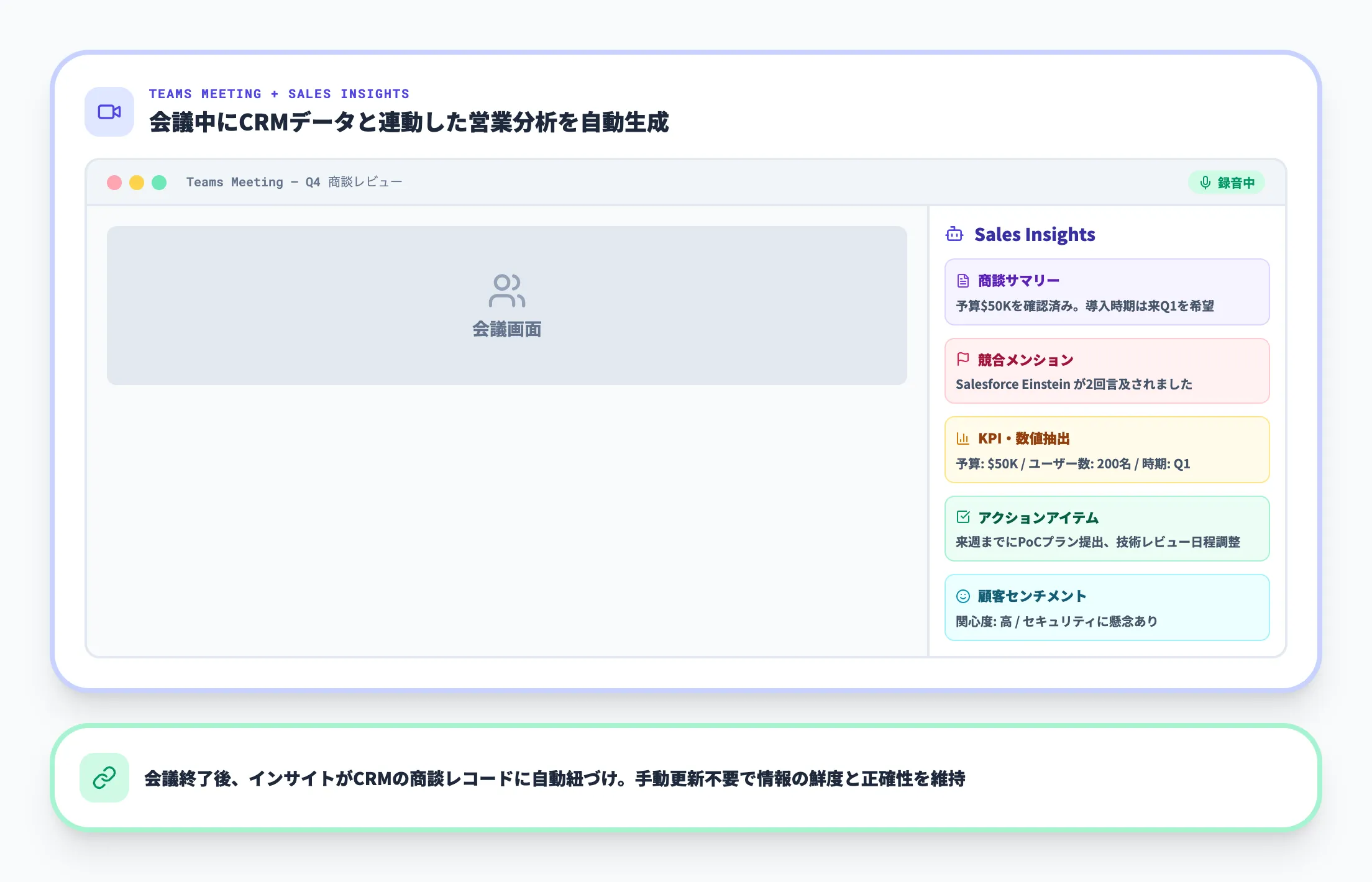This screenshot has width=1372, height=882.
Task: Click the TEAMS MEETING + SALES INSIGHTS label
Action: pos(279,93)
